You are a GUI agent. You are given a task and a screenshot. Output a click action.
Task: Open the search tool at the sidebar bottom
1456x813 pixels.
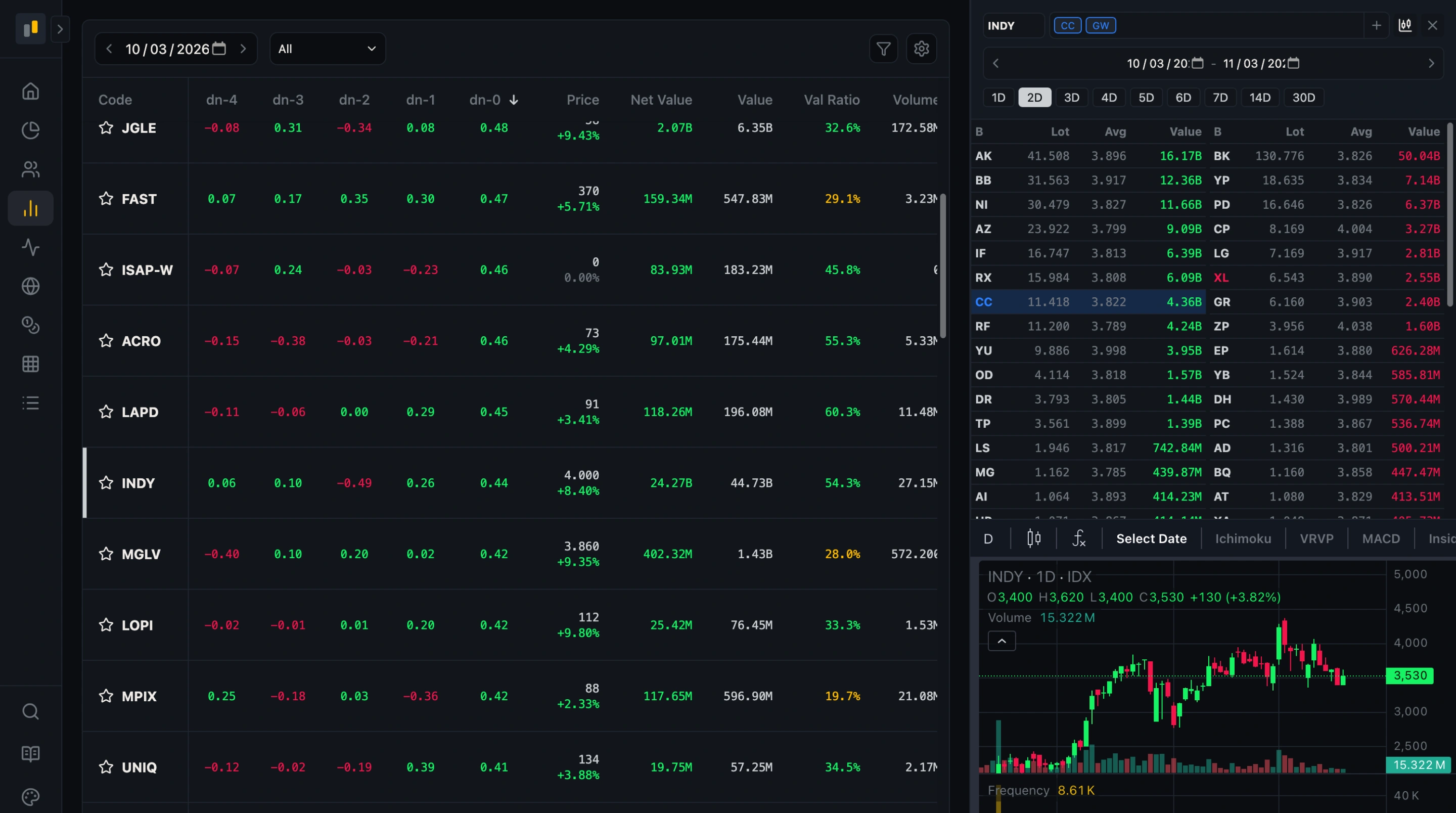click(x=30, y=711)
